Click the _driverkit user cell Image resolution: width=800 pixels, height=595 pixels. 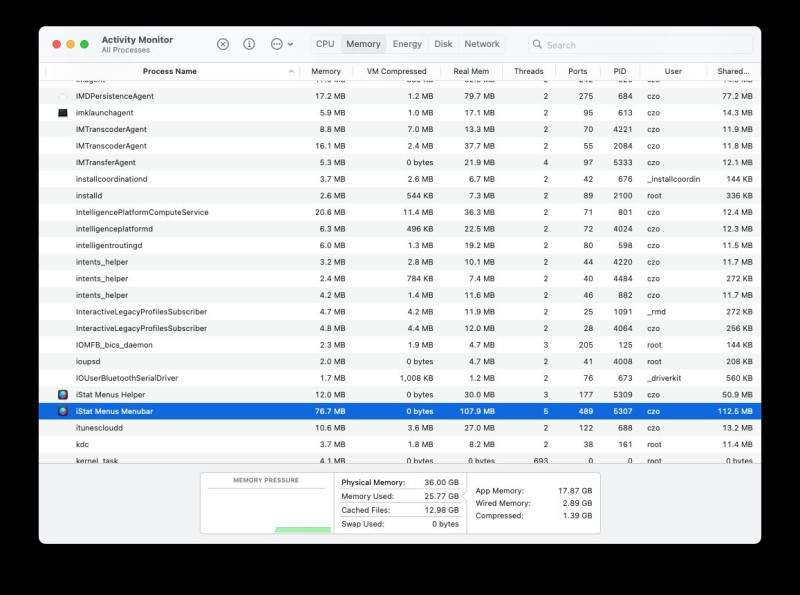point(664,378)
